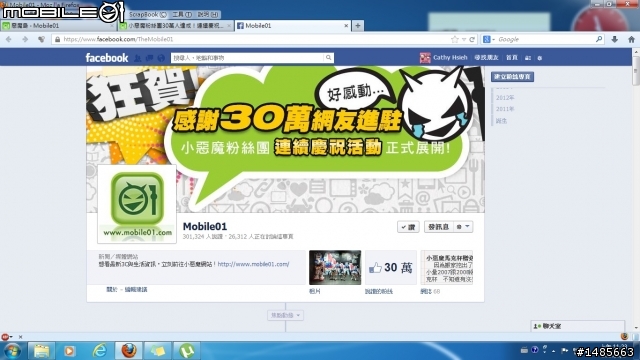Viewport: 640px width, 360px height.
Task: Jump to 2012年 on the timeline
Action: pyautogui.click(x=505, y=98)
